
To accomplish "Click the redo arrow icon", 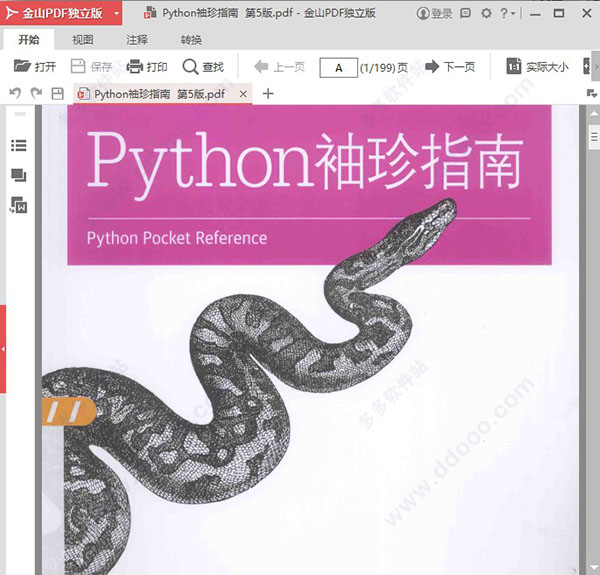I will coord(36,93).
